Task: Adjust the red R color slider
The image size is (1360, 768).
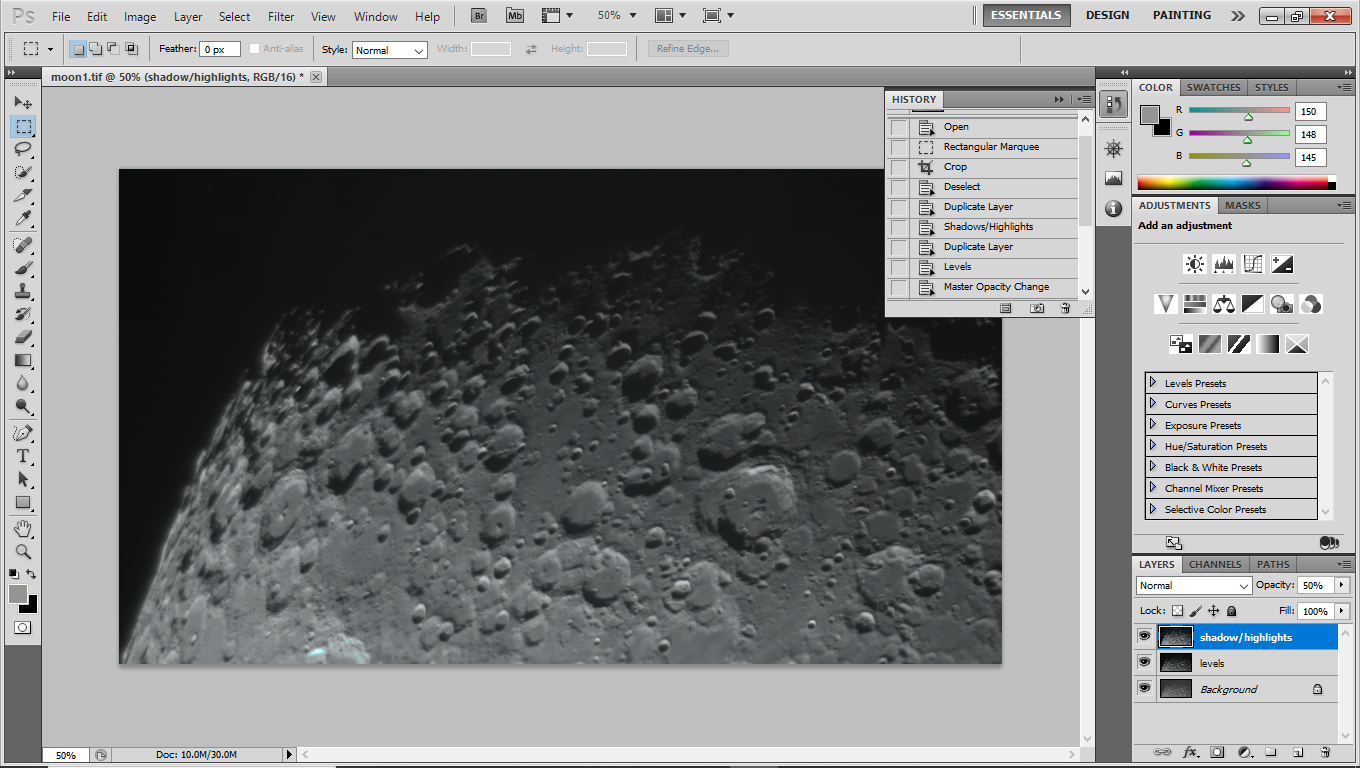Action: click(x=1247, y=117)
